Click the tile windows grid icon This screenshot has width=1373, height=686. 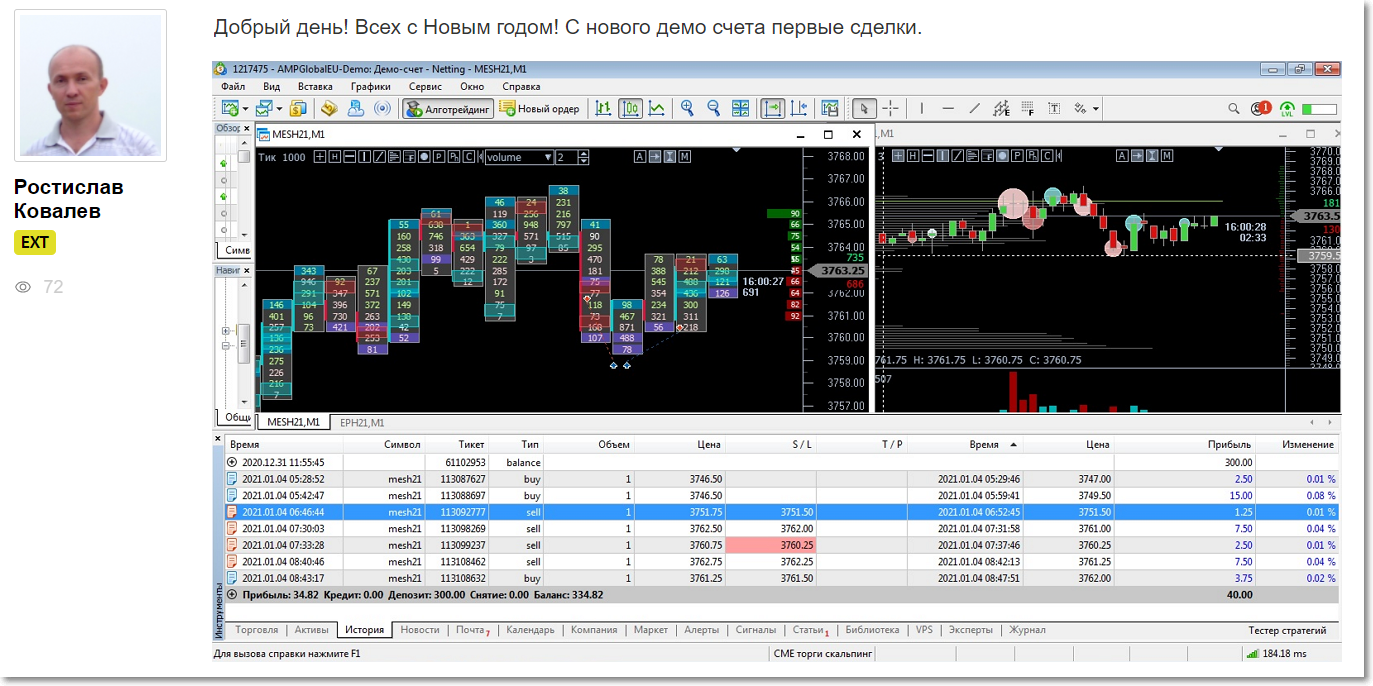(x=740, y=108)
